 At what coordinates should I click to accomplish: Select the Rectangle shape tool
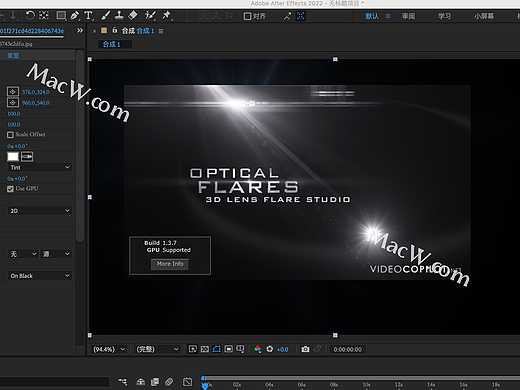pos(61,15)
